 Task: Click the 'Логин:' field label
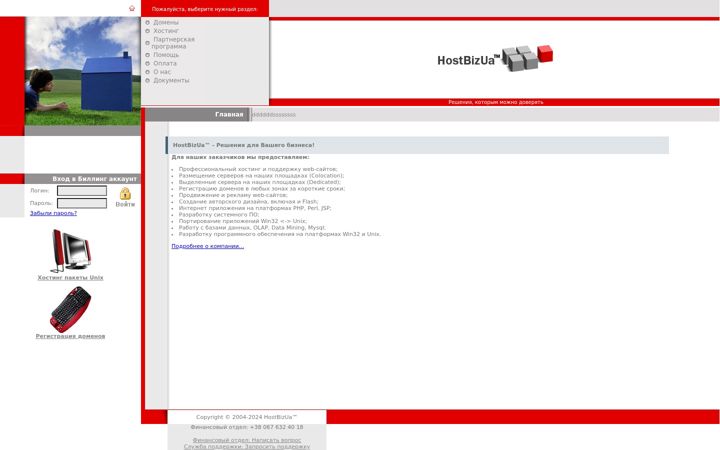[39, 191]
